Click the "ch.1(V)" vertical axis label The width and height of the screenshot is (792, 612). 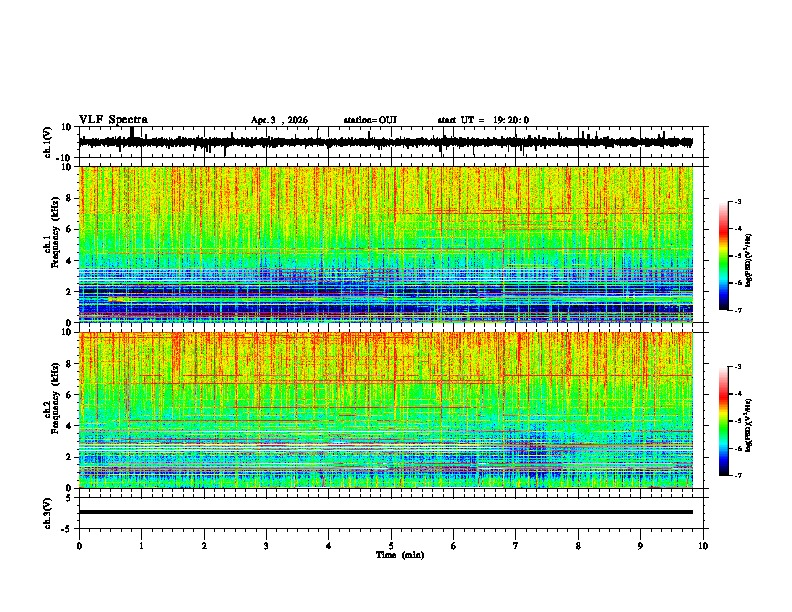pos(48,142)
